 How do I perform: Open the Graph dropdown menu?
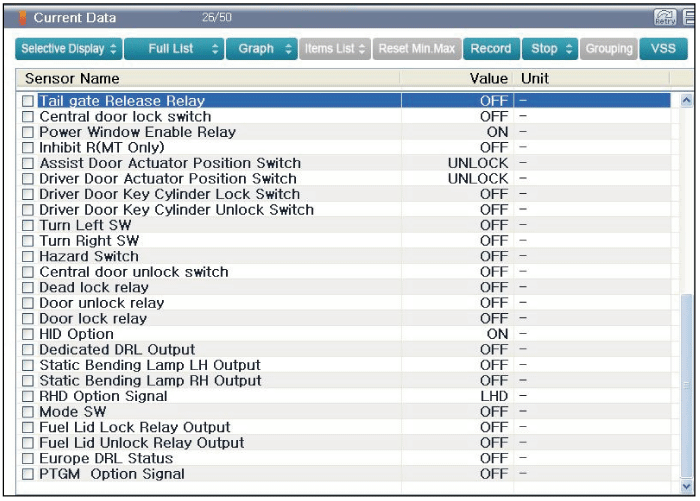[261, 48]
